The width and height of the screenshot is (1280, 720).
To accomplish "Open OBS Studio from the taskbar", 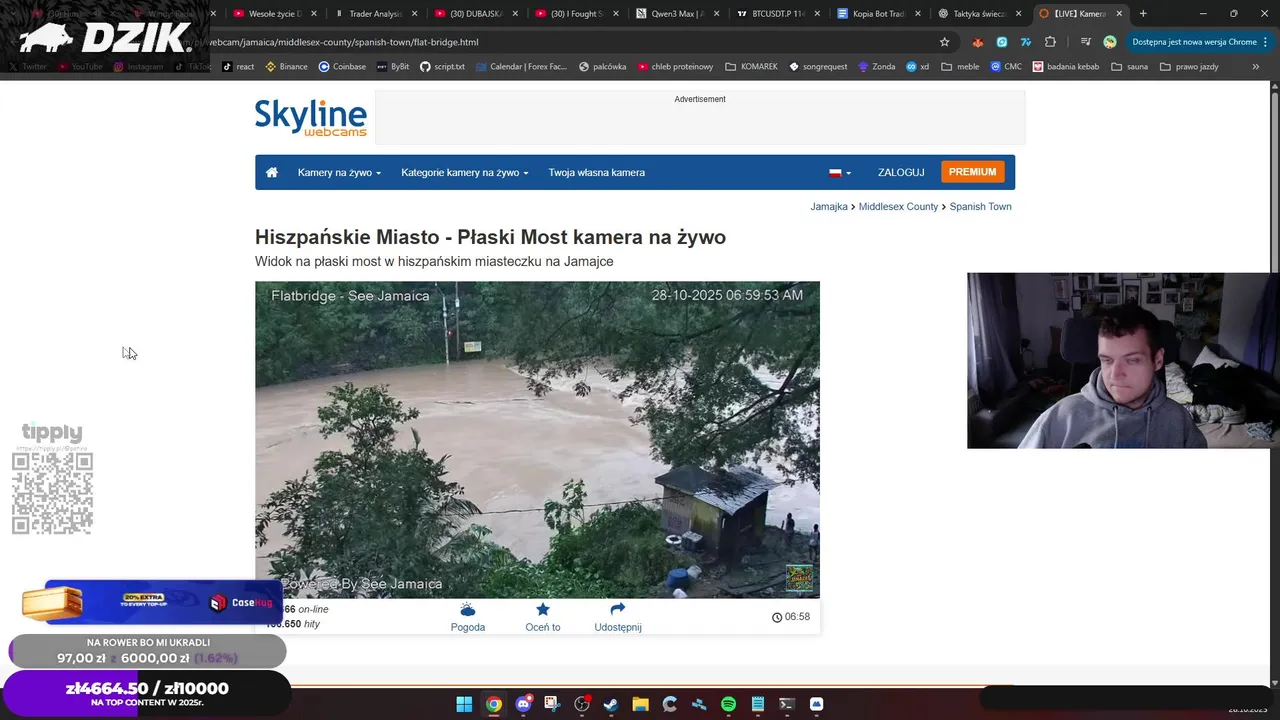I will [582, 704].
